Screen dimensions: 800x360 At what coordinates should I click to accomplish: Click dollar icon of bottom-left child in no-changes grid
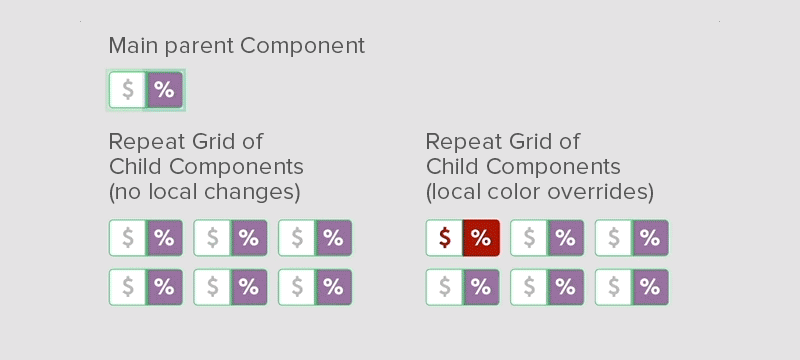128,287
